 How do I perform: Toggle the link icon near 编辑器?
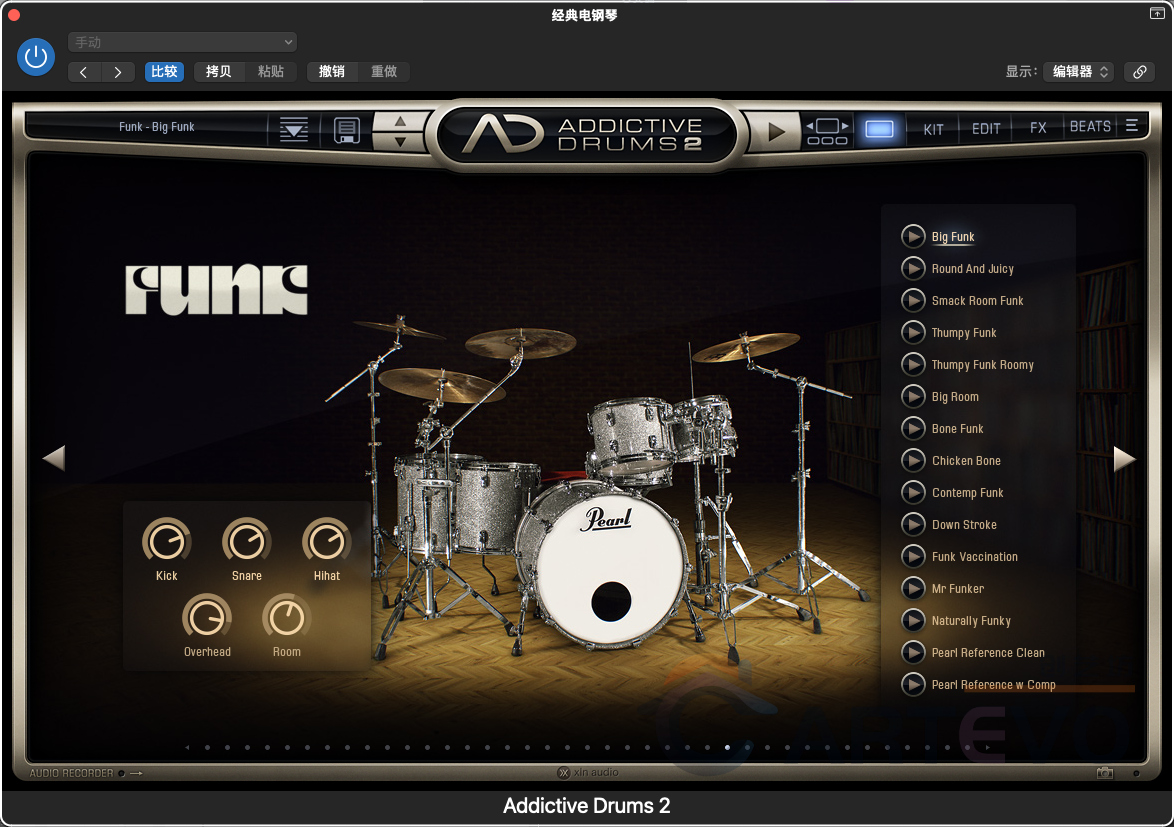point(1139,71)
